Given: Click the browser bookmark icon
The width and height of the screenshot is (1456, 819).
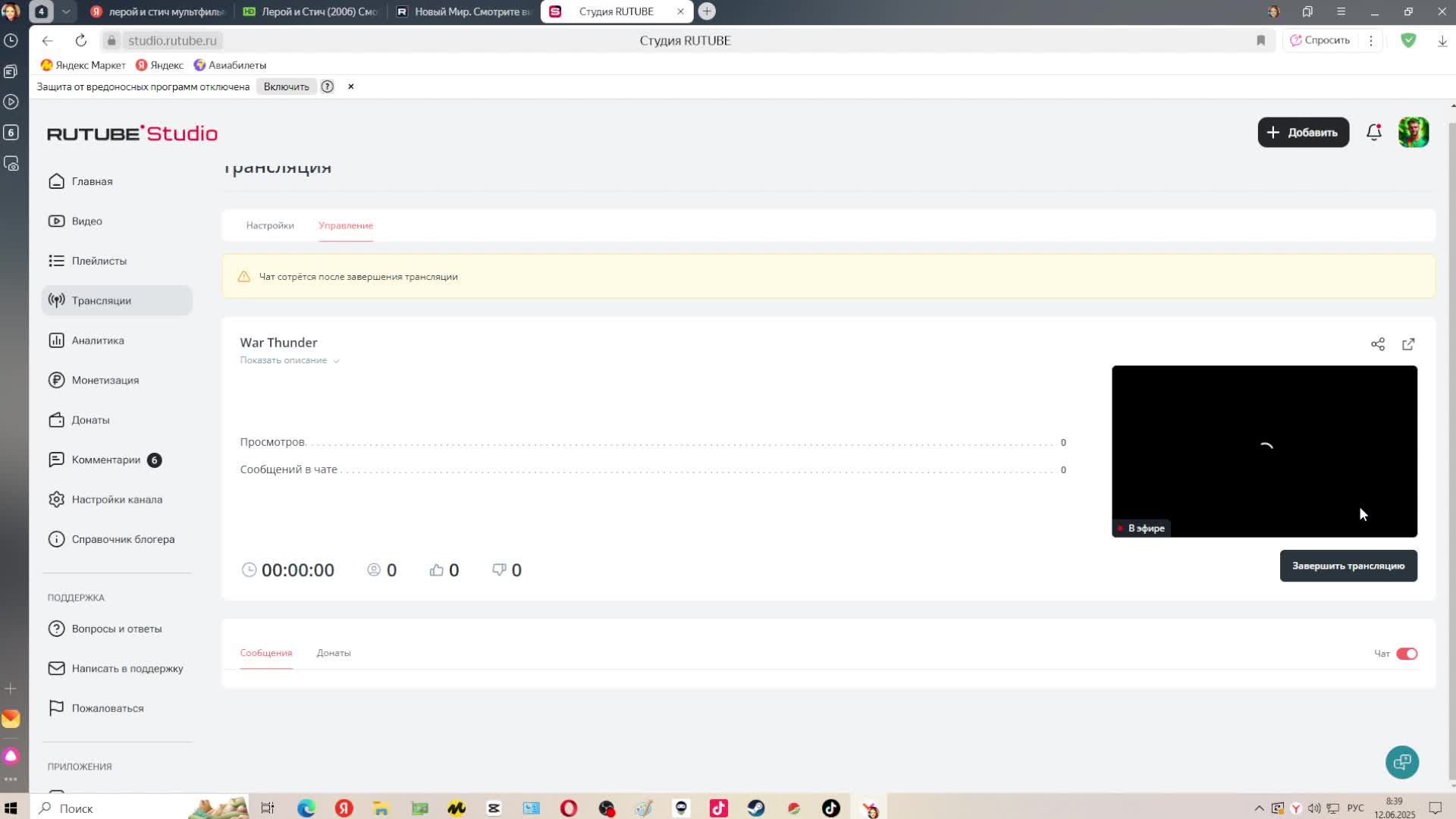Looking at the screenshot, I should click(x=1261, y=41).
